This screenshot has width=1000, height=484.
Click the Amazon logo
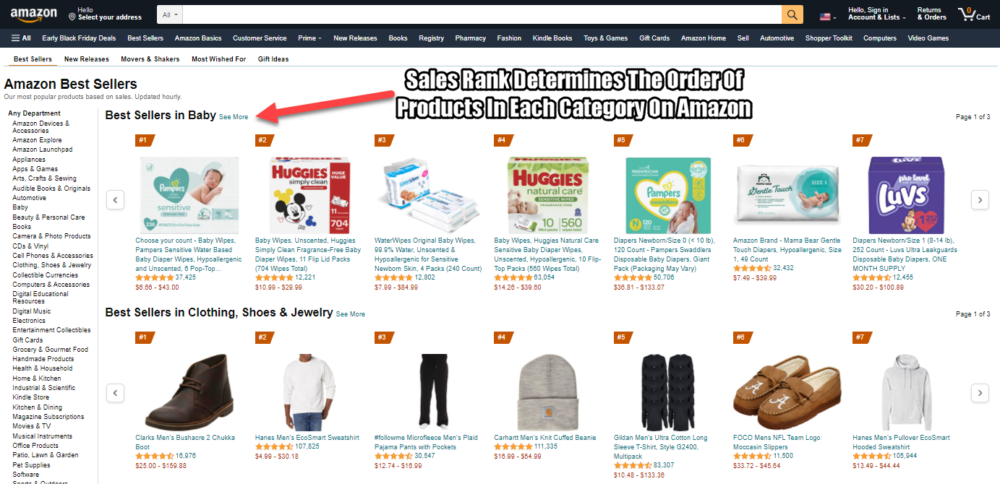tap(33, 13)
